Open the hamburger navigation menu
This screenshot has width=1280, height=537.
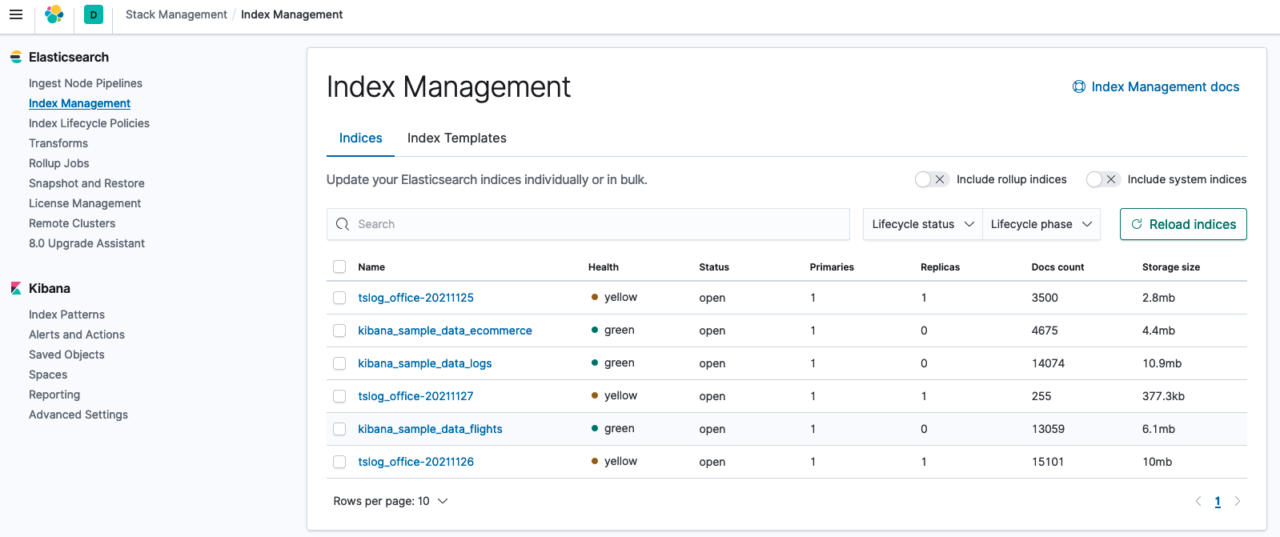tap(15, 14)
